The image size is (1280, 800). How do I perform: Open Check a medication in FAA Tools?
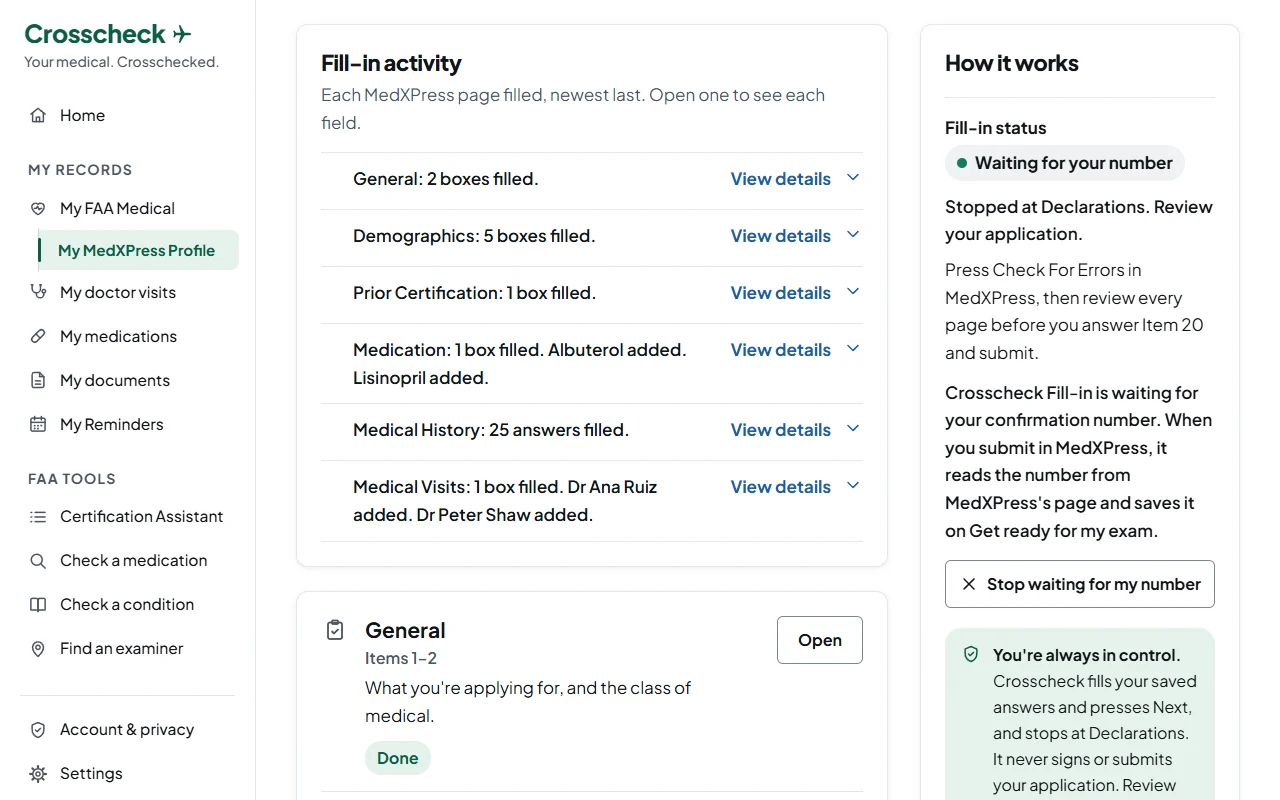coord(129,560)
